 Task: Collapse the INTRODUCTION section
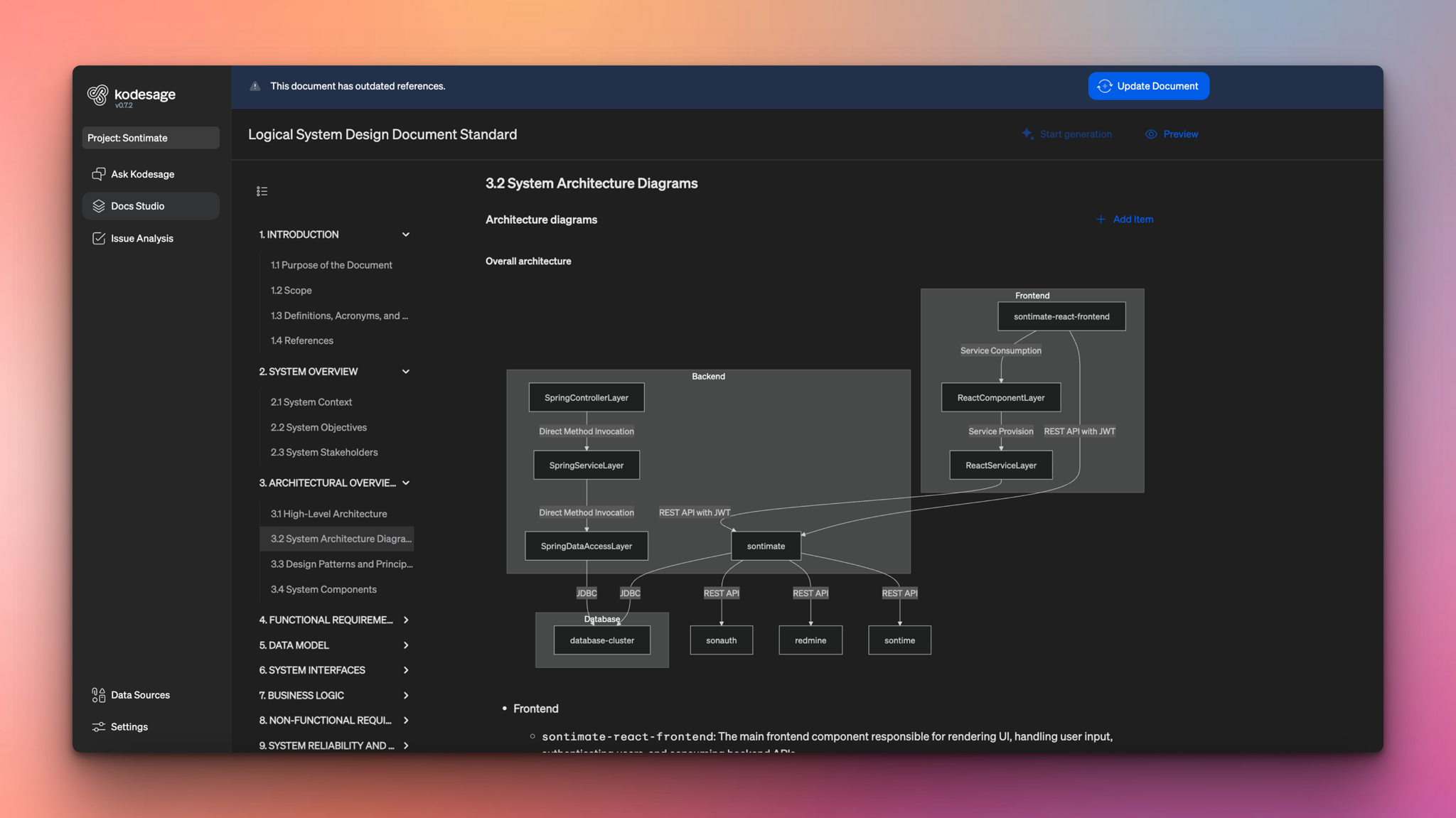[405, 234]
